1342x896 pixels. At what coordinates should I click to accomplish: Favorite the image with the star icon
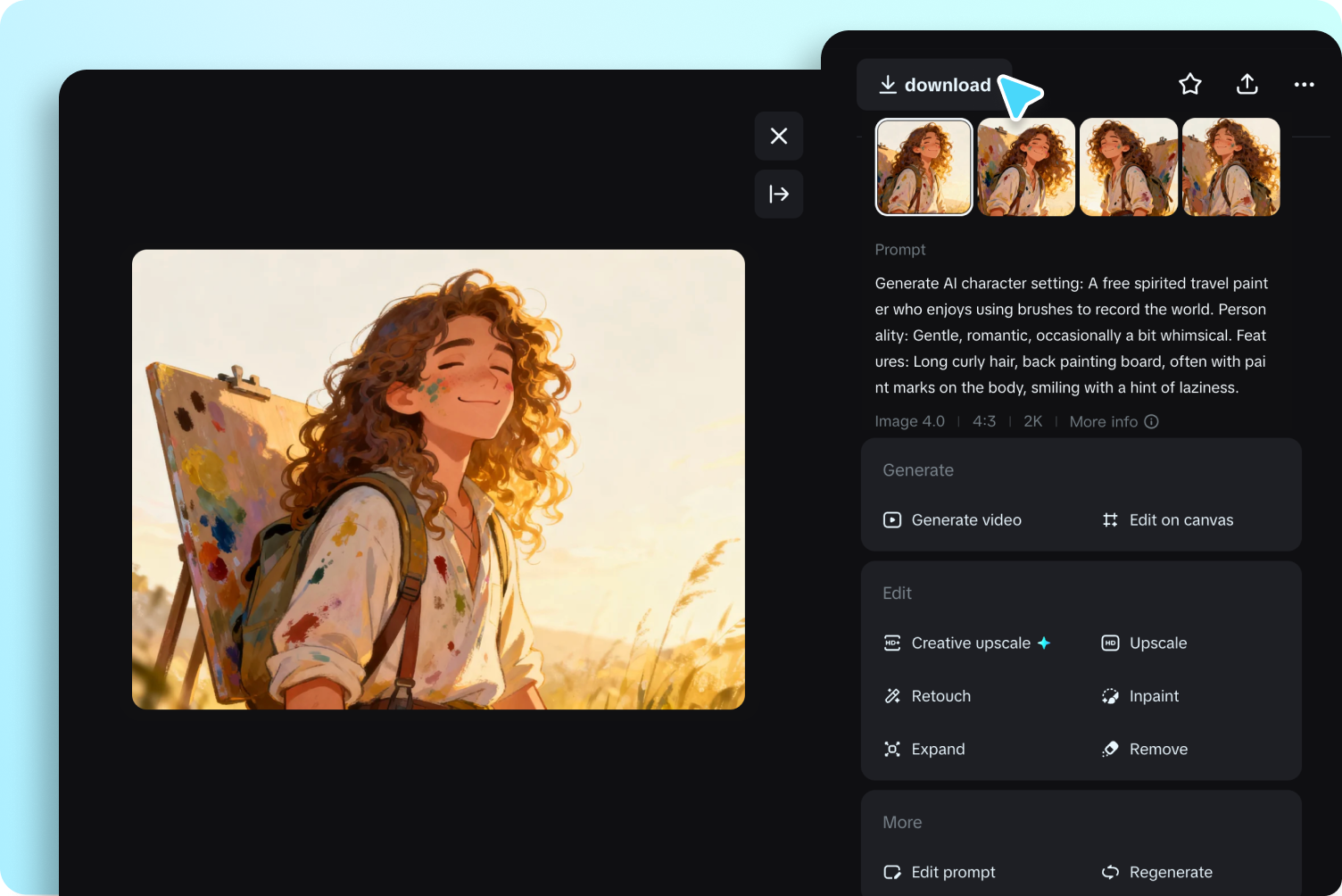(1189, 85)
